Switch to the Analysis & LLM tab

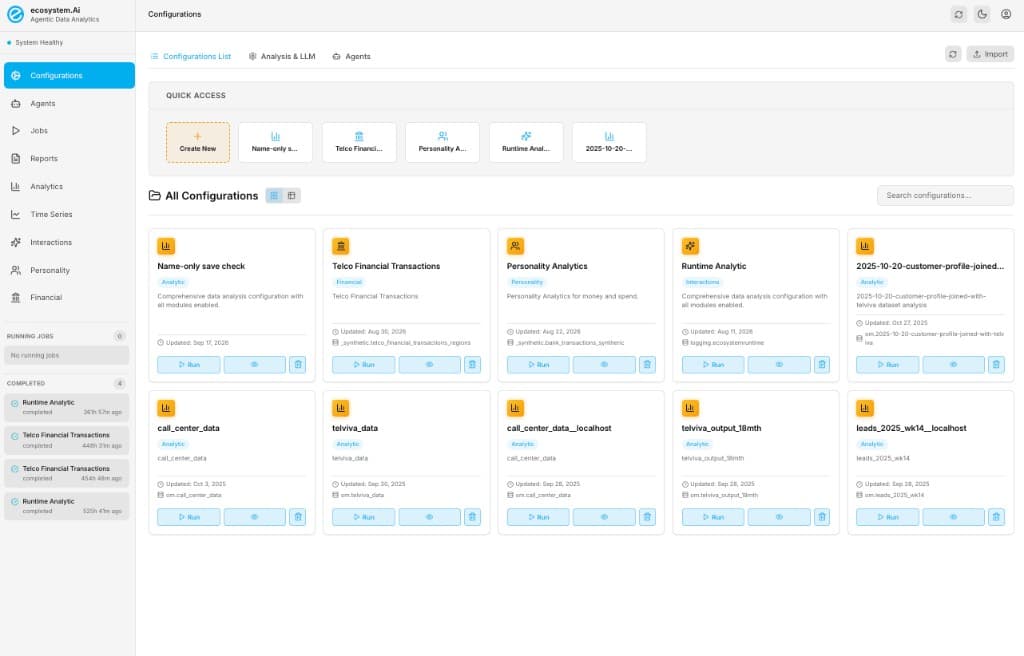[x=281, y=56]
